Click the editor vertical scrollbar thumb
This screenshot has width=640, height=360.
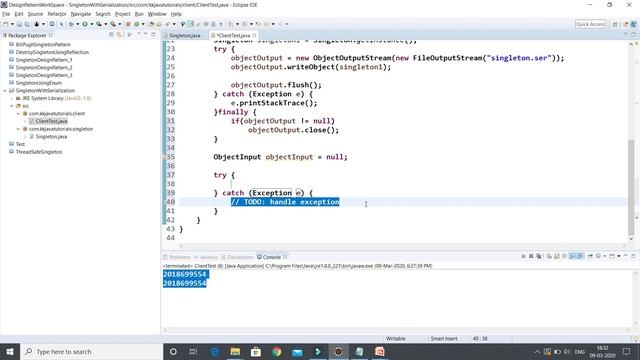631,186
